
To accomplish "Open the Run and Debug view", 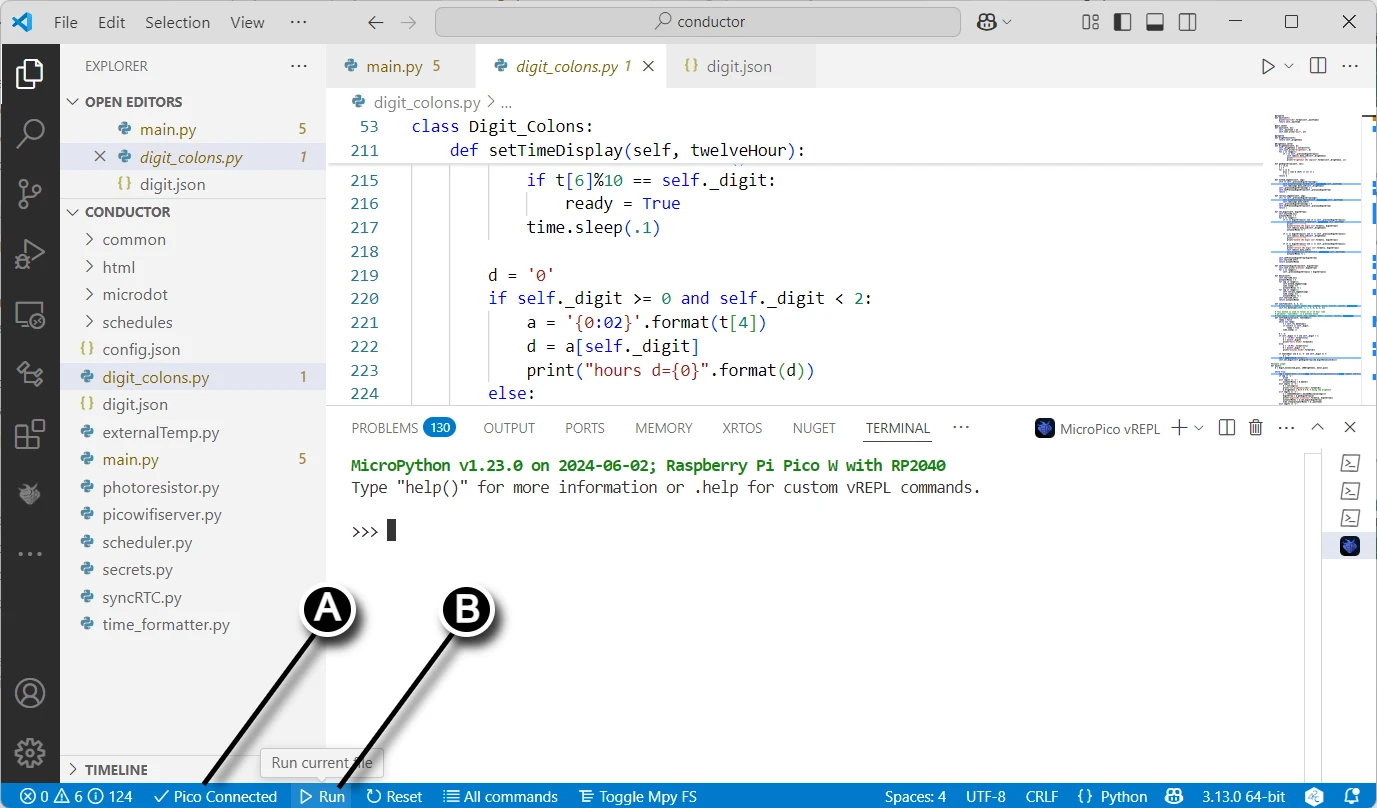I will (30, 255).
